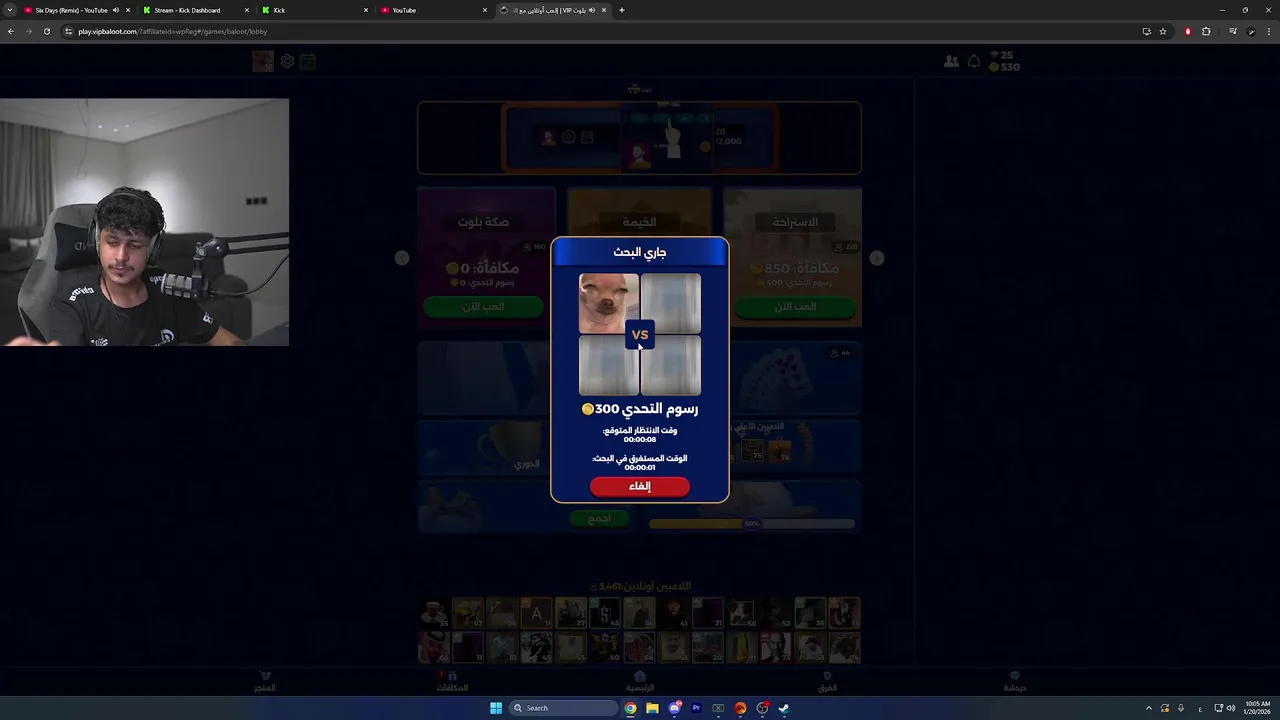This screenshot has width=1280, height=720.
Task: Click the play.vipbaloot.com address bar
Action: pos(600,31)
